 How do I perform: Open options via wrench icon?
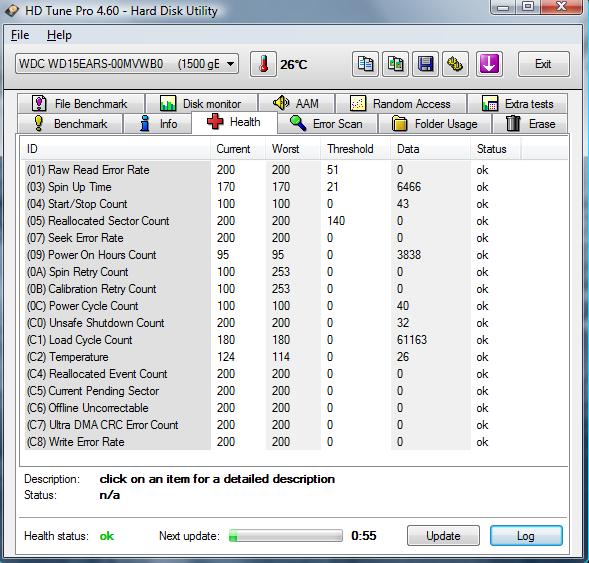coord(455,64)
